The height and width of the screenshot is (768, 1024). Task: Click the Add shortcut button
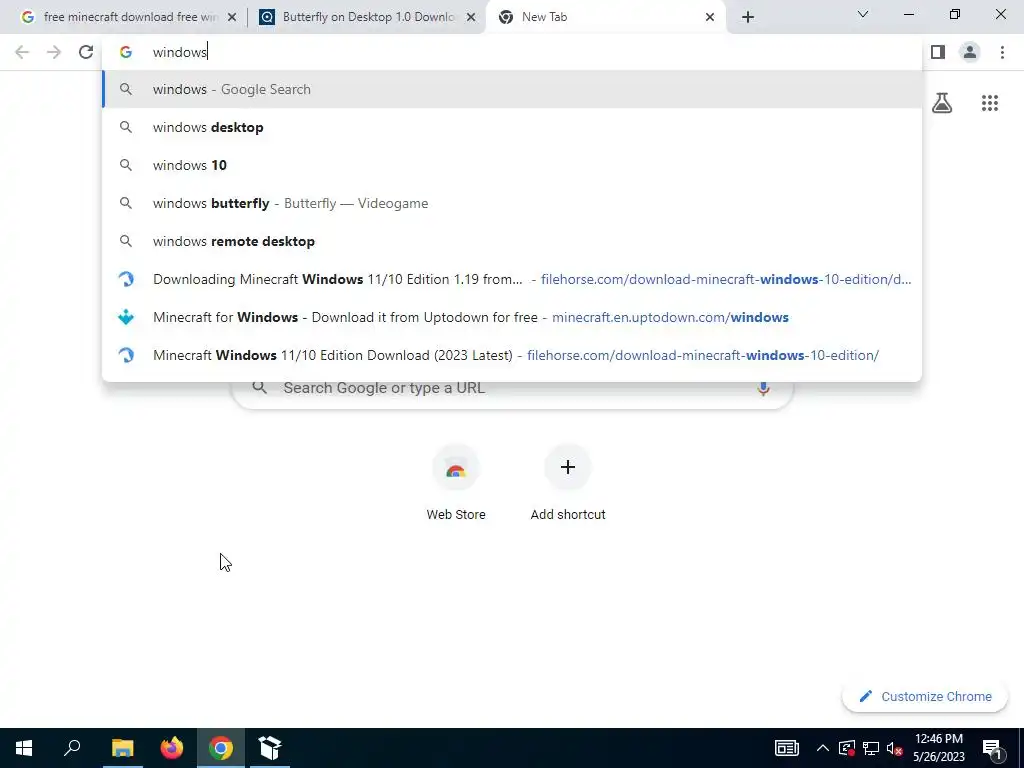[x=568, y=483]
